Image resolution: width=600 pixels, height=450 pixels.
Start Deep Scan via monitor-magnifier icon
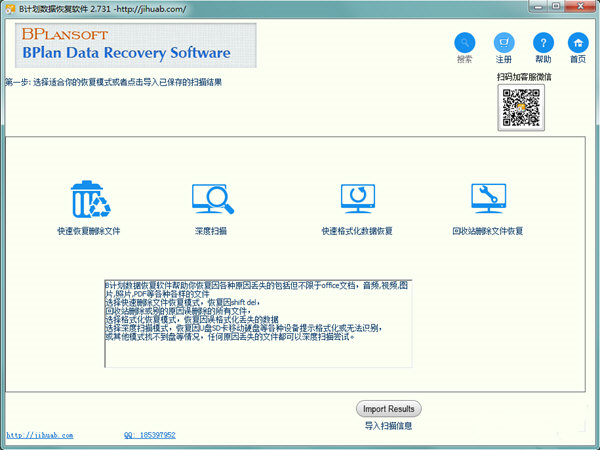point(212,199)
